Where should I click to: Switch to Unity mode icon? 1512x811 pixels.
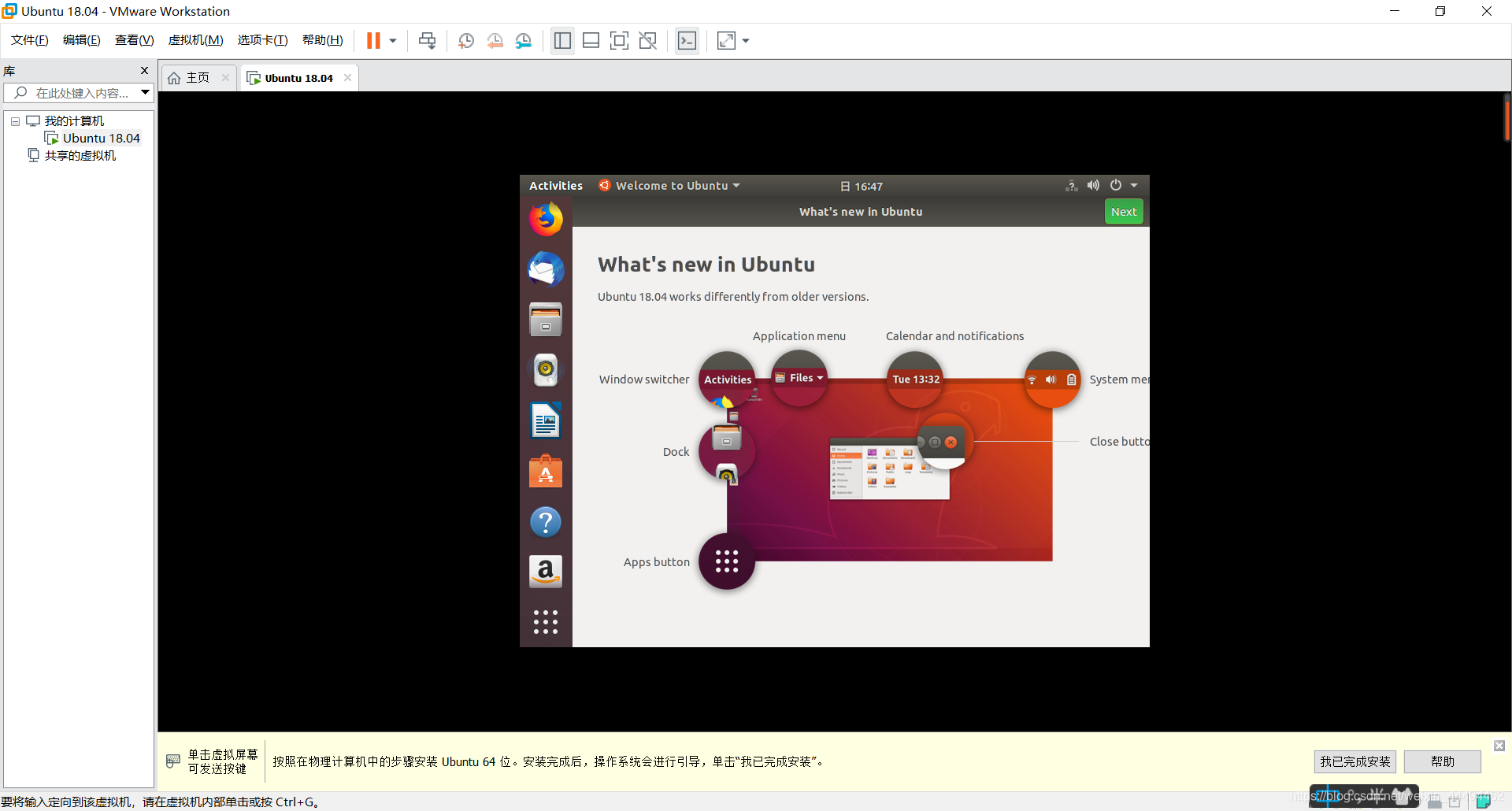tap(648, 41)
